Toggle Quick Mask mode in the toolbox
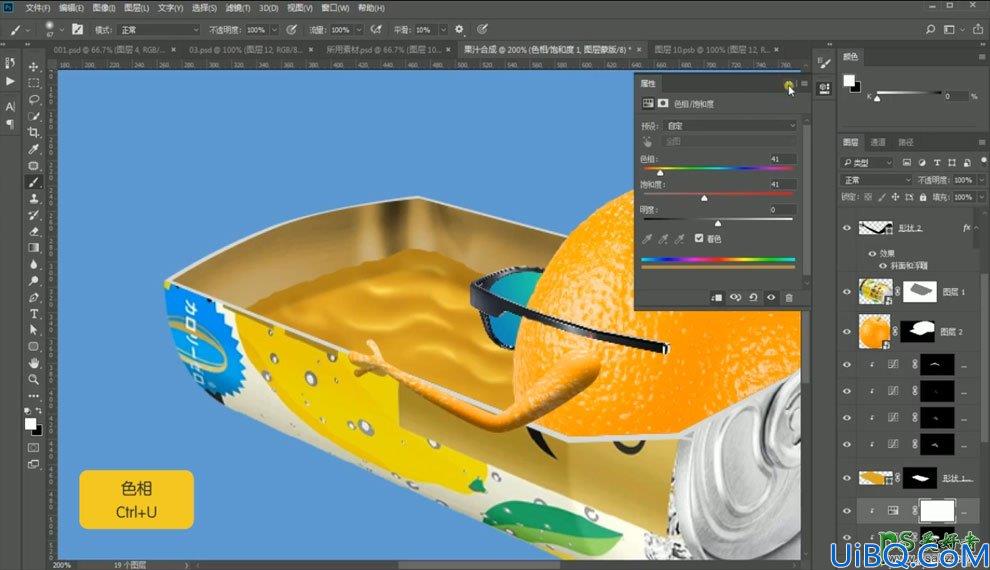 coord(33,448)
